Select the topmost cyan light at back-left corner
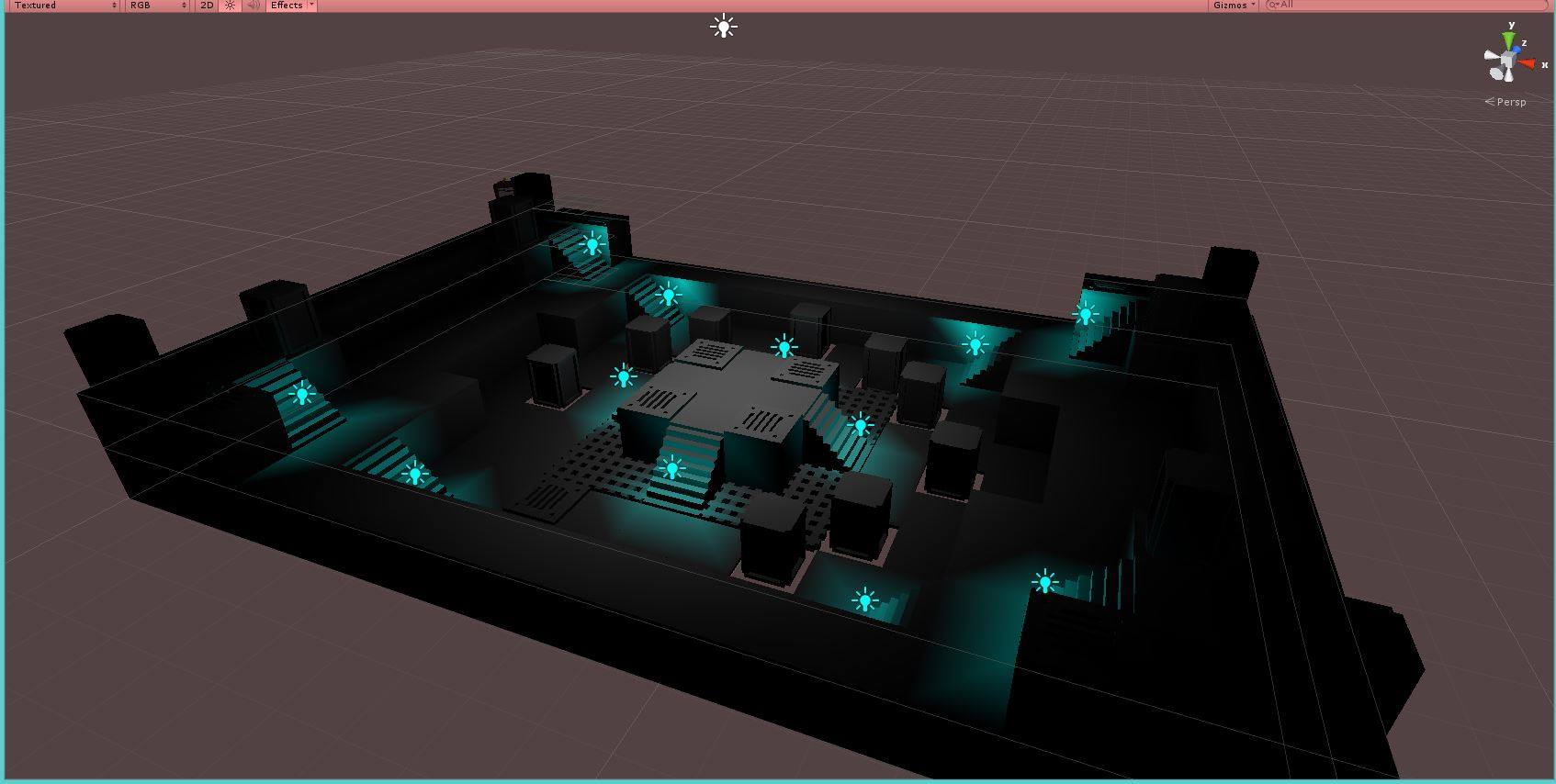Screen dimensions: 1556x784 point(592,244)
